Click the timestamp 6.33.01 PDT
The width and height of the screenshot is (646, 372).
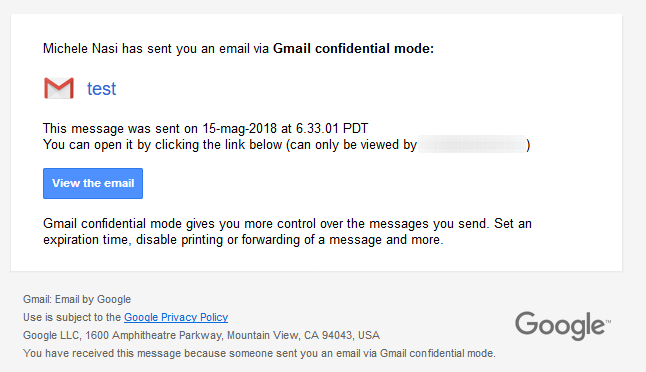click(332, 129)
